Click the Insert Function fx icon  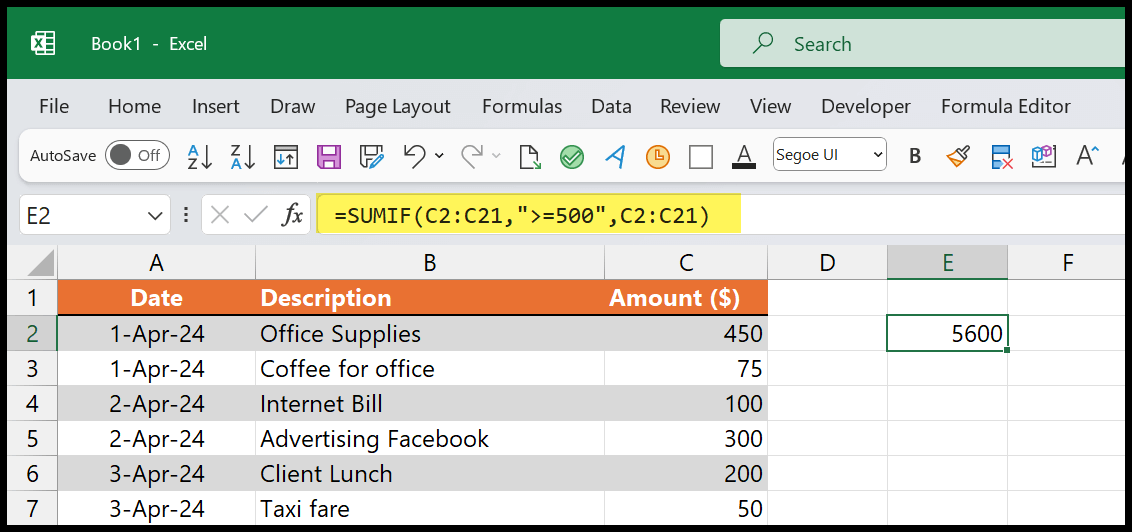292,215
